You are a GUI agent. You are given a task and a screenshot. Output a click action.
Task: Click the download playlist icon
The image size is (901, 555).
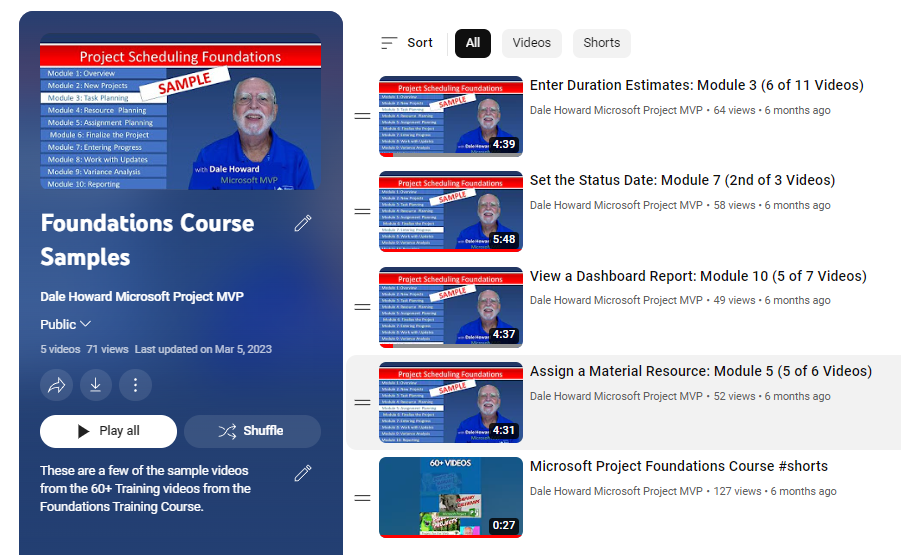point(95,384)
